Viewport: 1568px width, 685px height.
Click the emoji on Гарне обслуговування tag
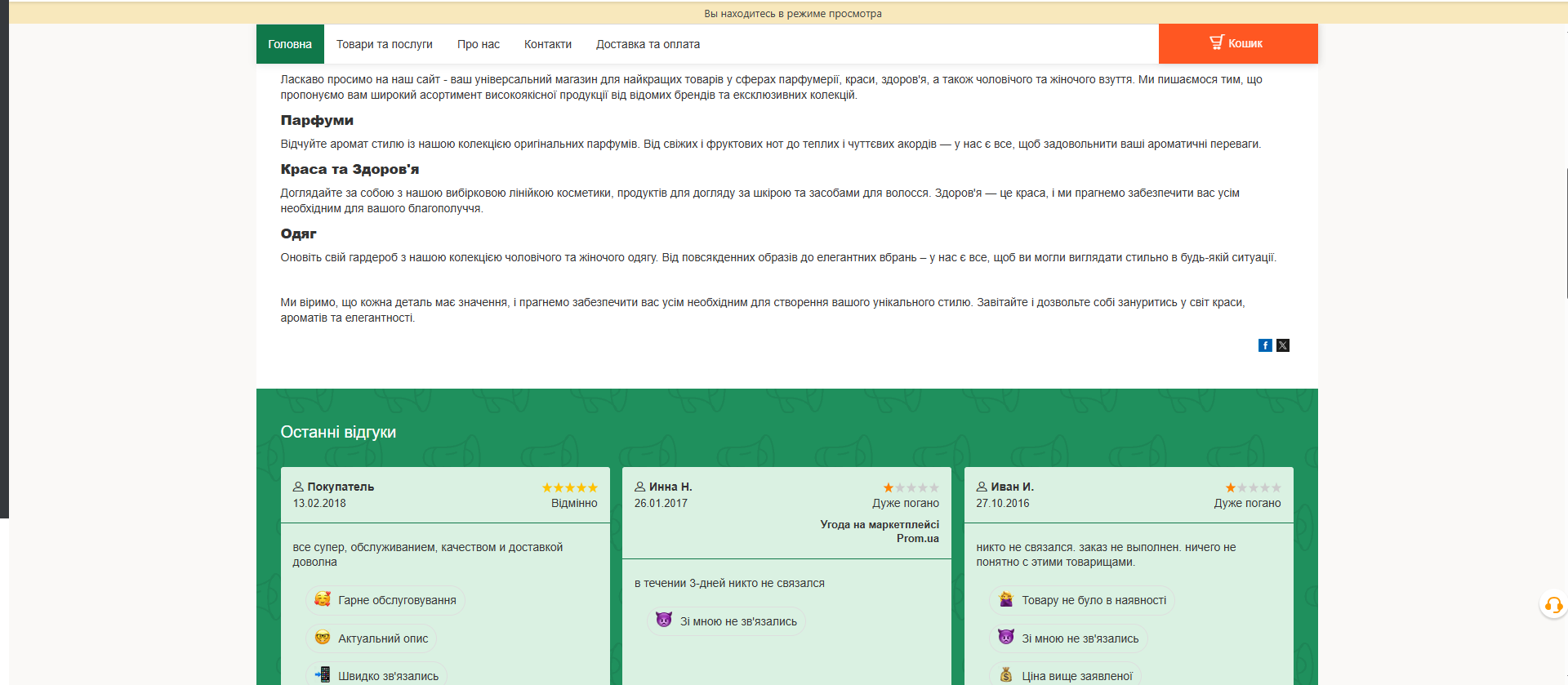323,599
